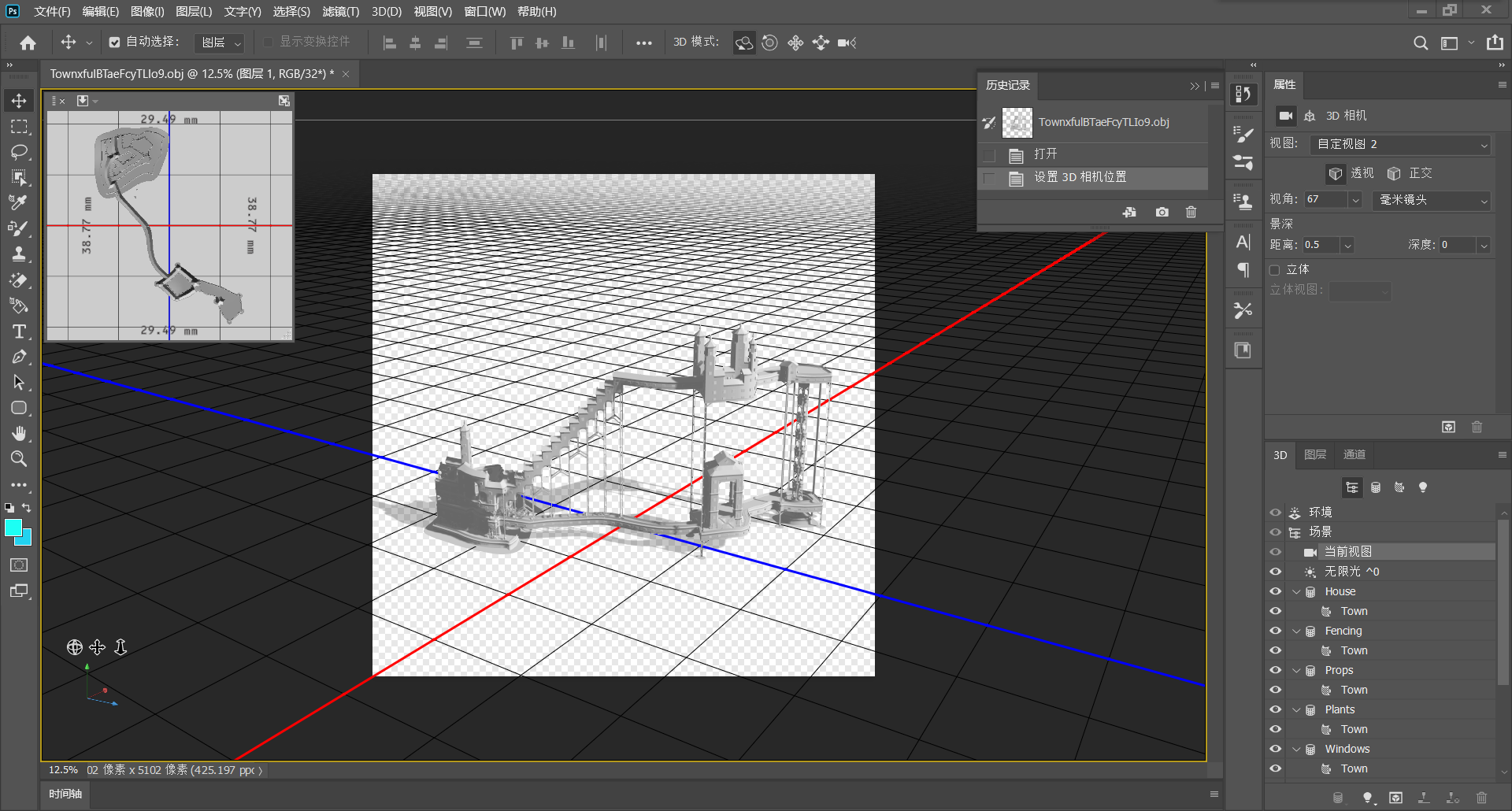Switch to the 图层 tab
Screen dimensions: 1512x811
[x=1314, y=454]
